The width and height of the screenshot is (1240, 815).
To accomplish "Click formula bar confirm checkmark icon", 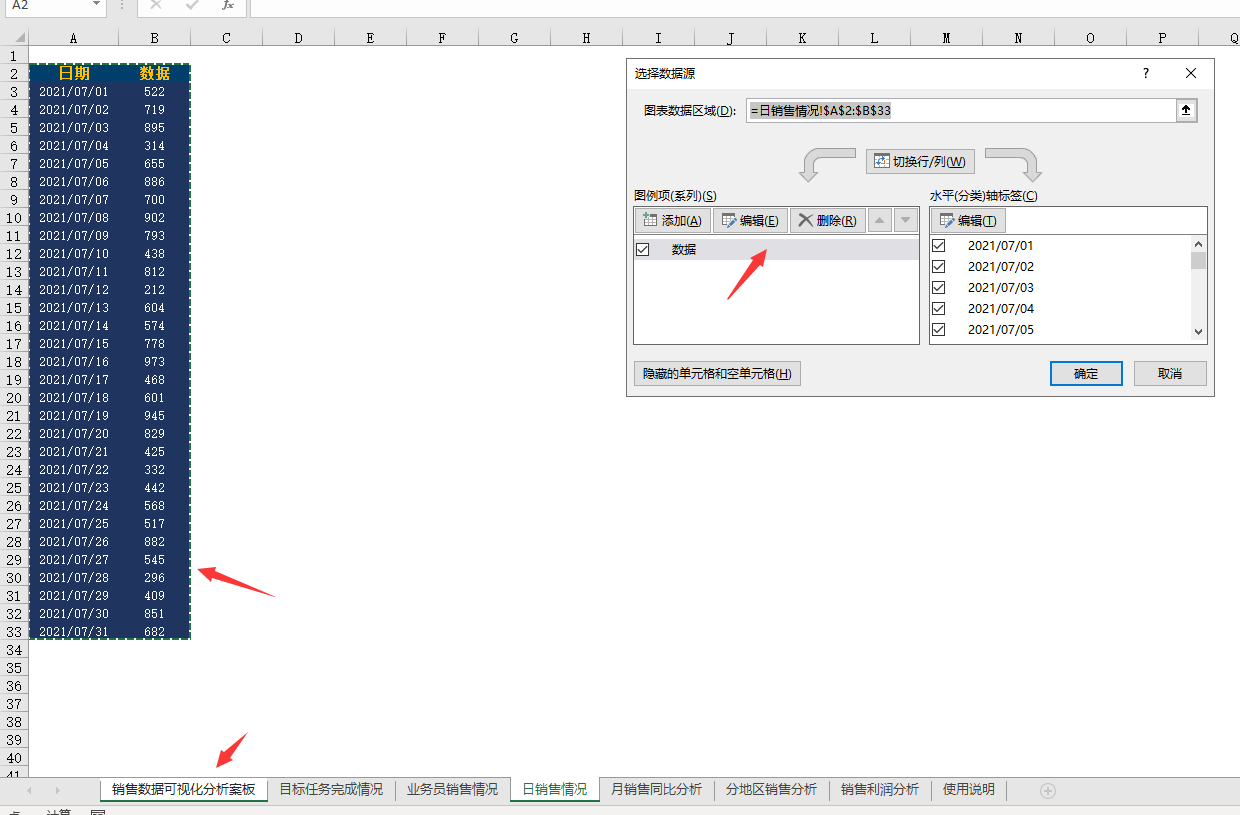I will [192, 5].
